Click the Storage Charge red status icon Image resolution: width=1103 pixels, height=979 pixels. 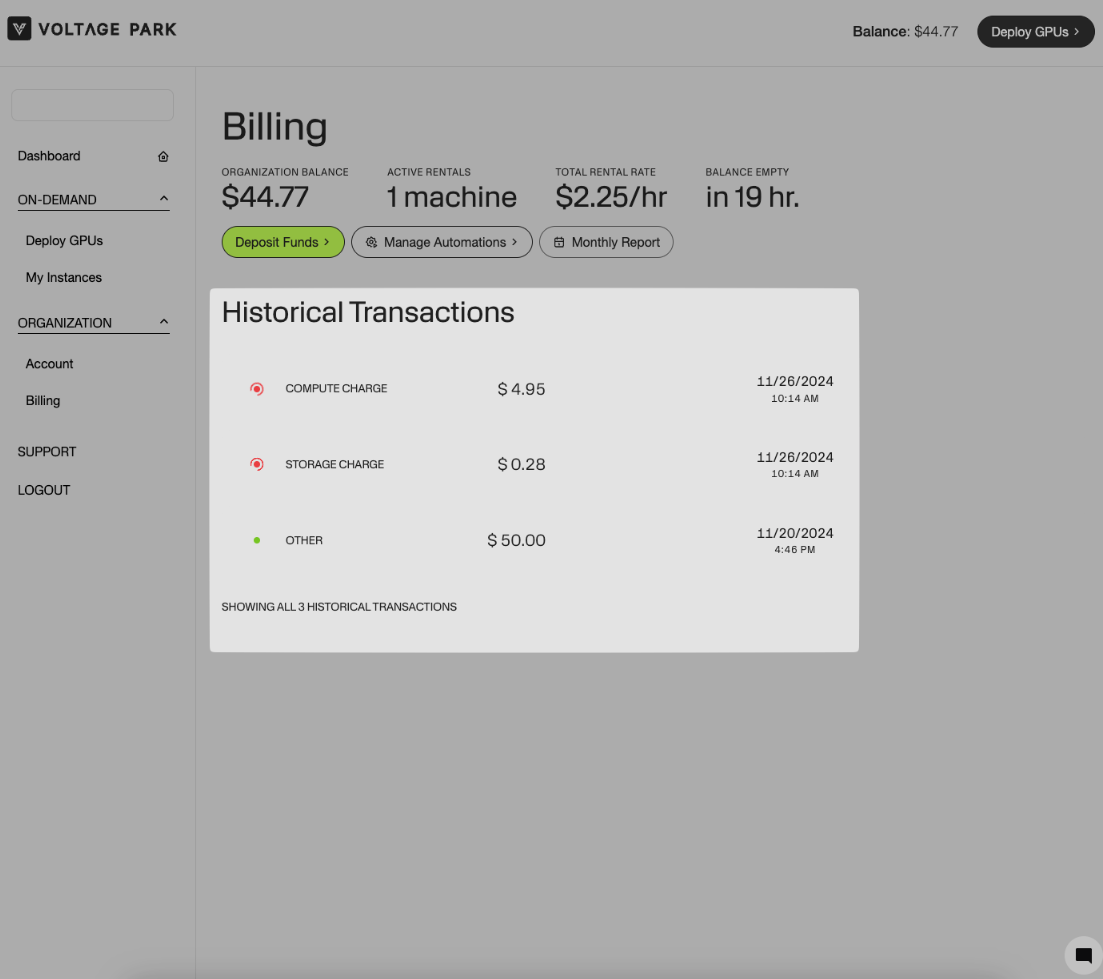click(257, 464)
